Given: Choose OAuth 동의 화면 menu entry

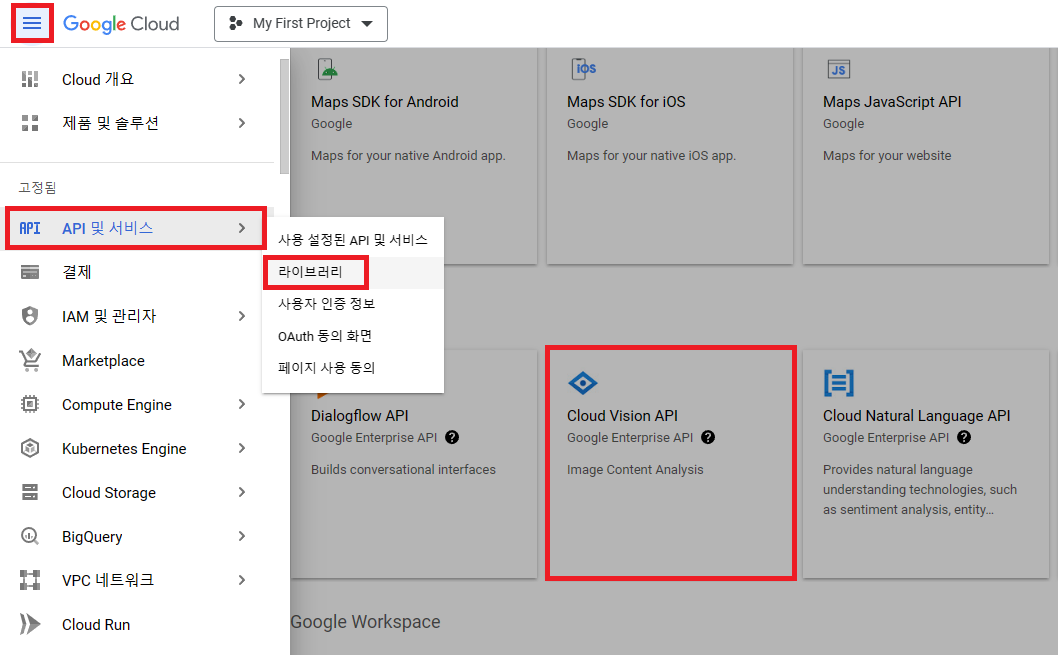Looking at the screenshot, I should 325,336.
